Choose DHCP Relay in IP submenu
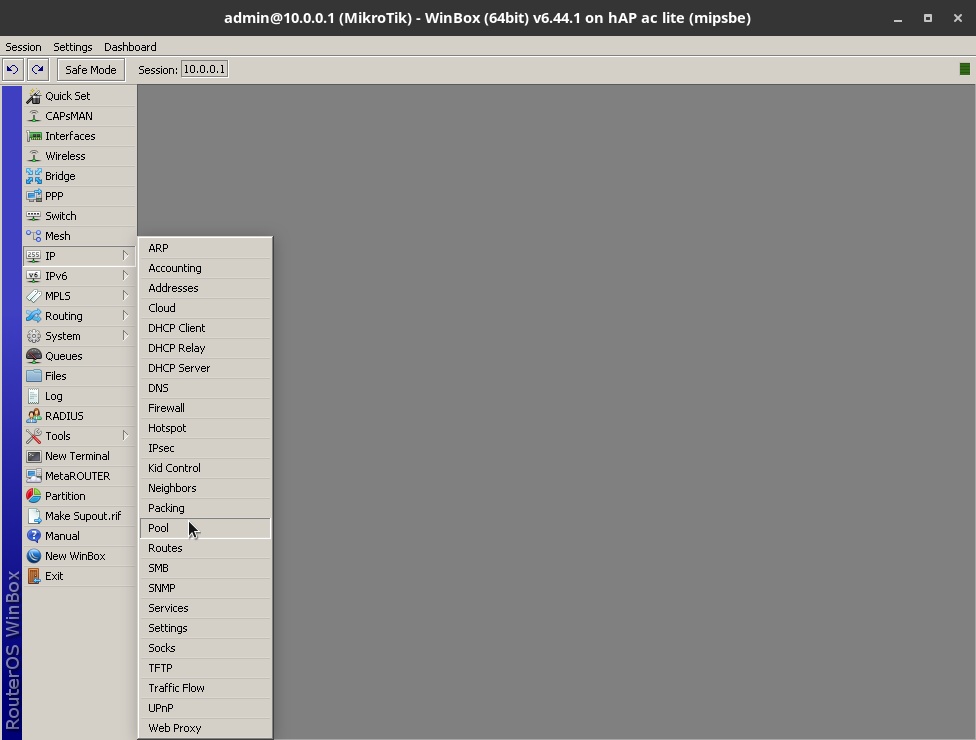The width and height of the screenshot is (976, 740). tap(205, 348)
